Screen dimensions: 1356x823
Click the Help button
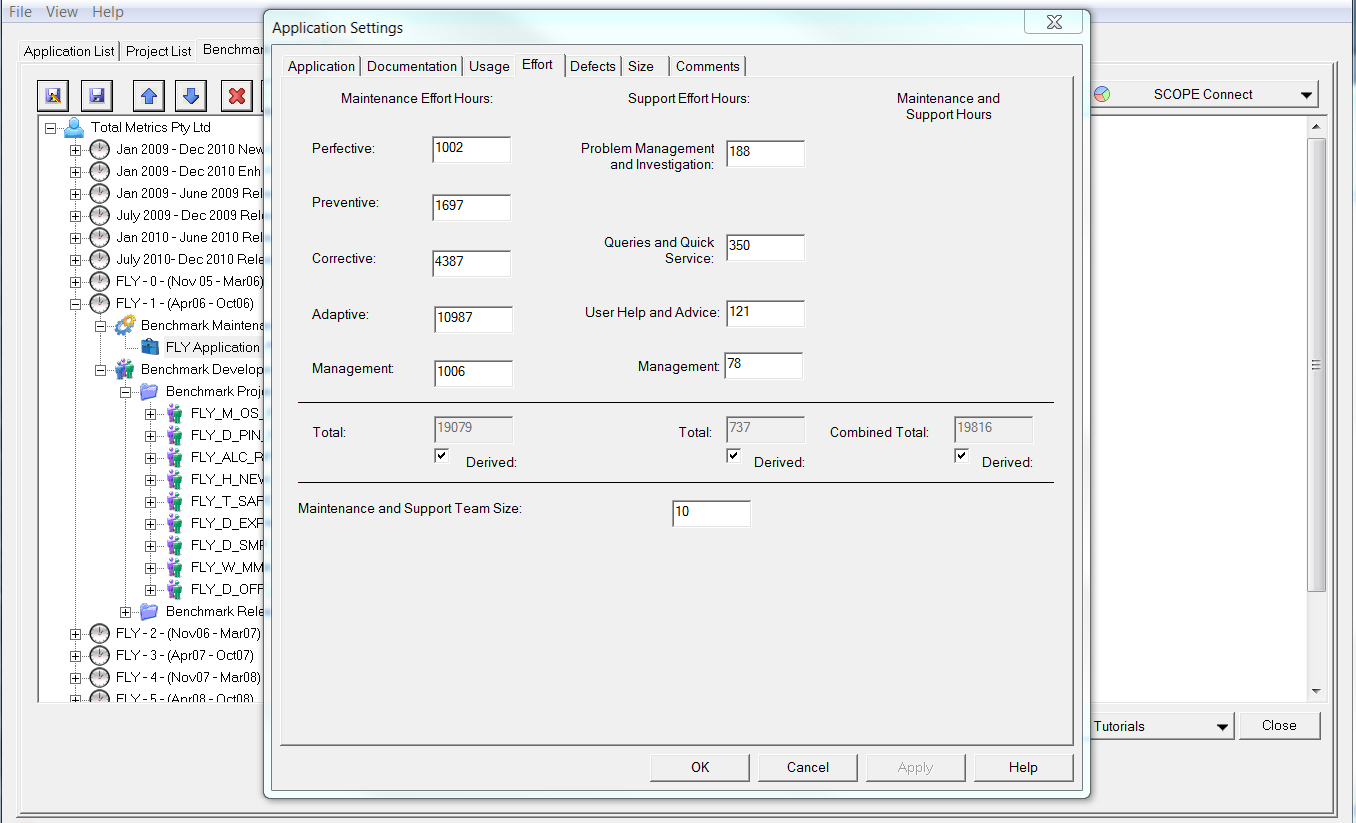point(1023,767)
